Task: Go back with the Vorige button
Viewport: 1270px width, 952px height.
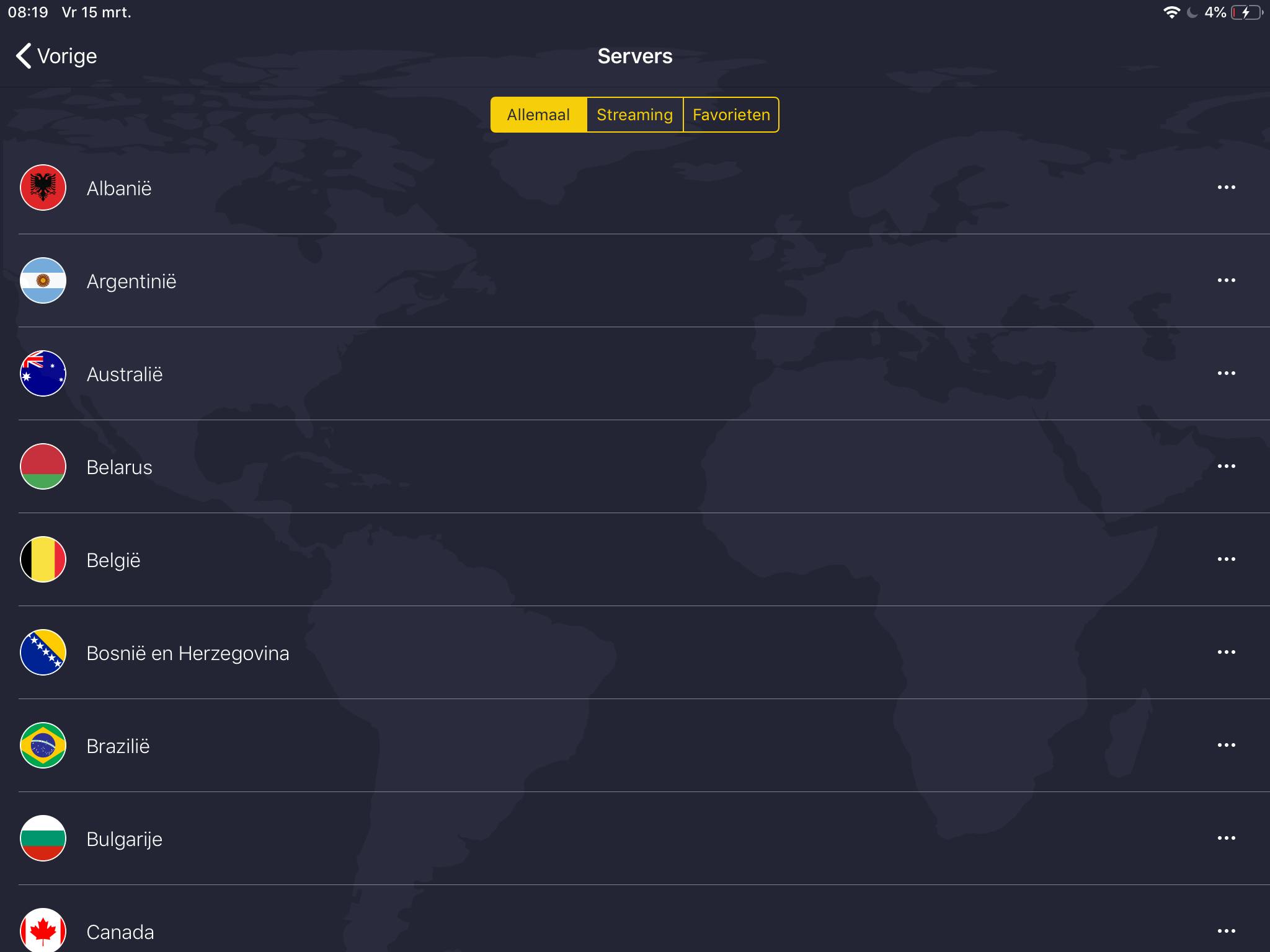Action: pos(56,56)
